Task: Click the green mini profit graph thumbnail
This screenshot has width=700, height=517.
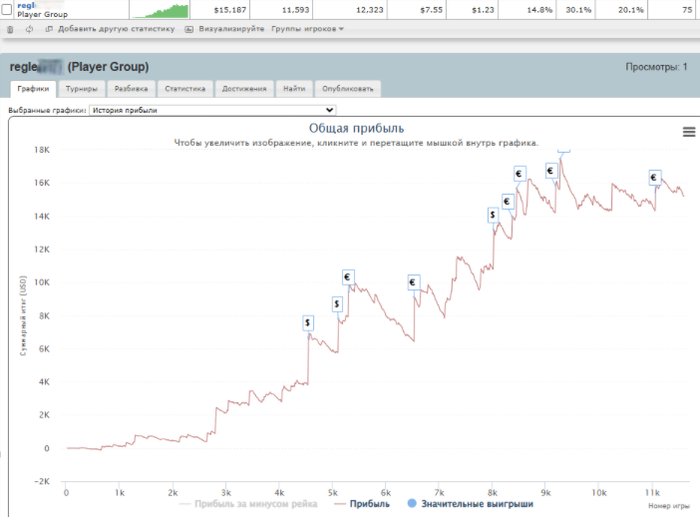Action: tap(160, 11)
